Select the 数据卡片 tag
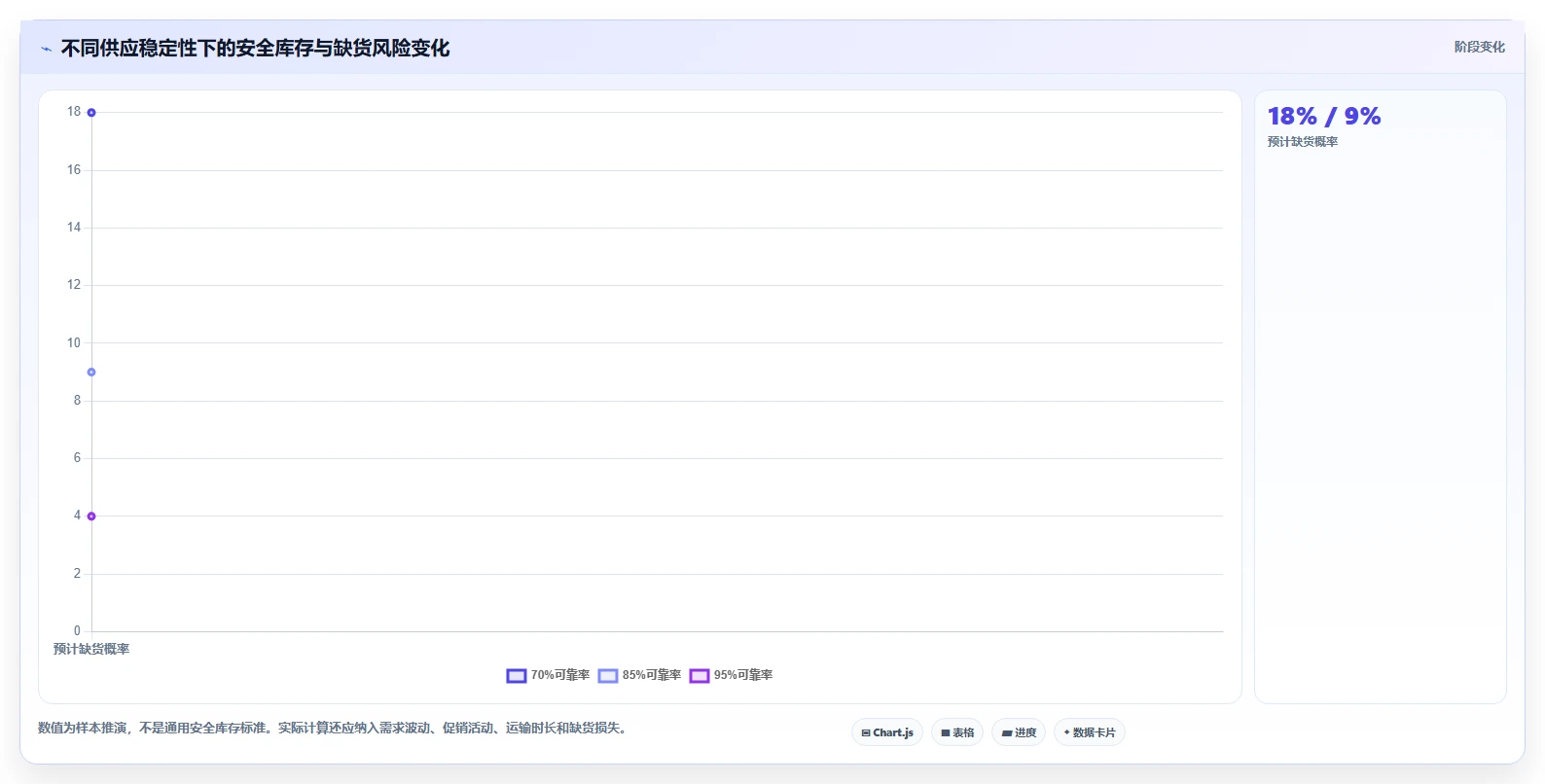This screenshot has width=1545, height=784. tap(1090, 732)
